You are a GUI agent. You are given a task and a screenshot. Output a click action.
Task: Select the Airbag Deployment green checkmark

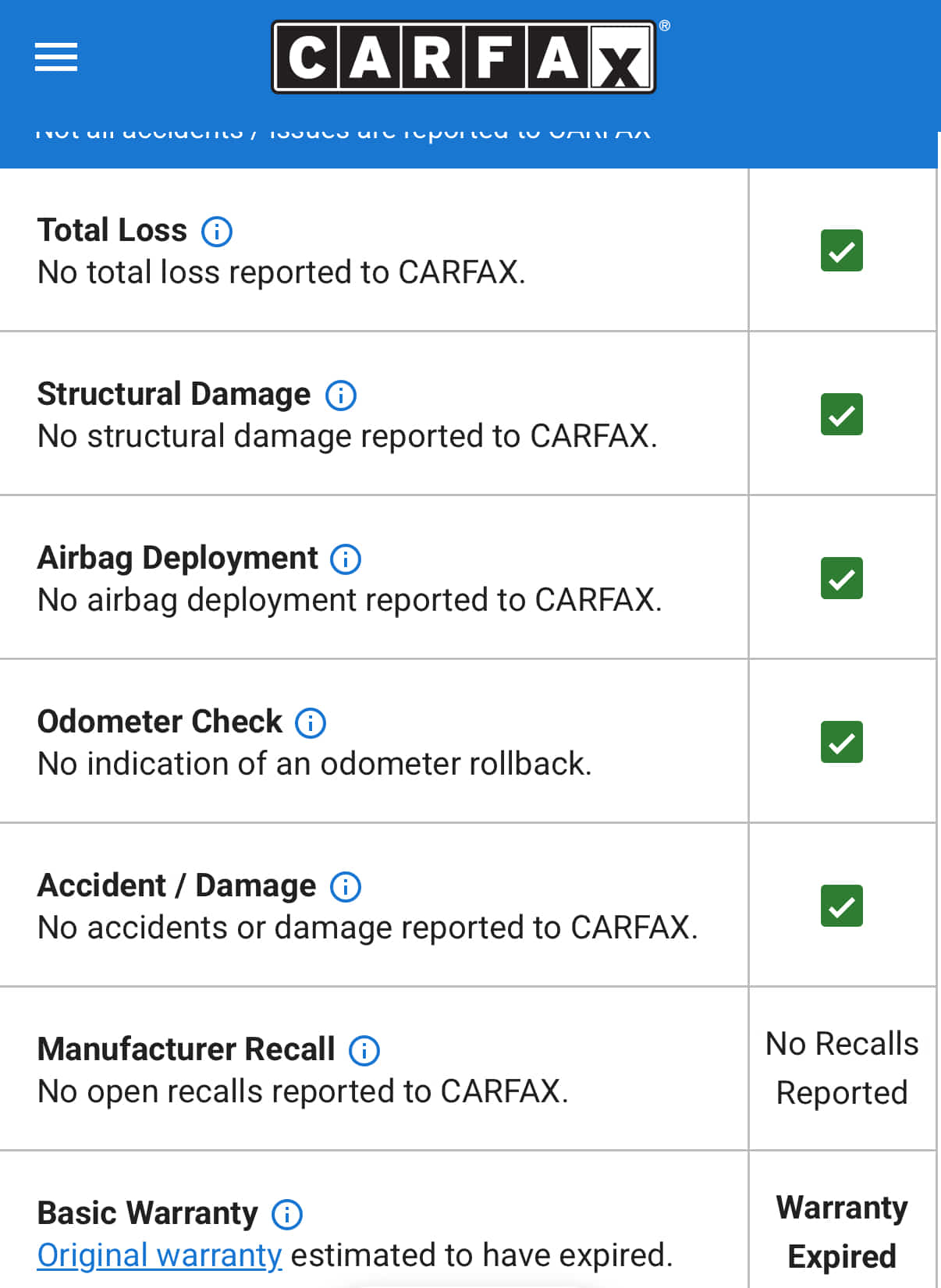[x=841, y=578]
